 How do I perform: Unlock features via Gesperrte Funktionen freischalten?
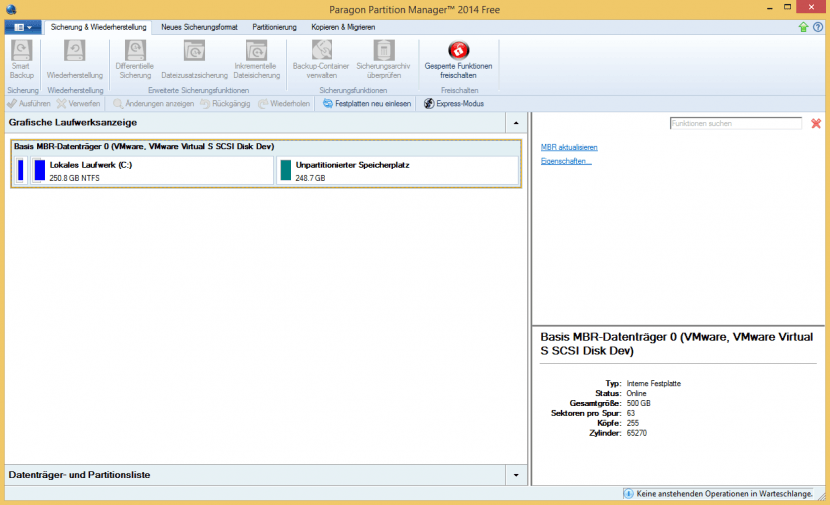[458, 59]
